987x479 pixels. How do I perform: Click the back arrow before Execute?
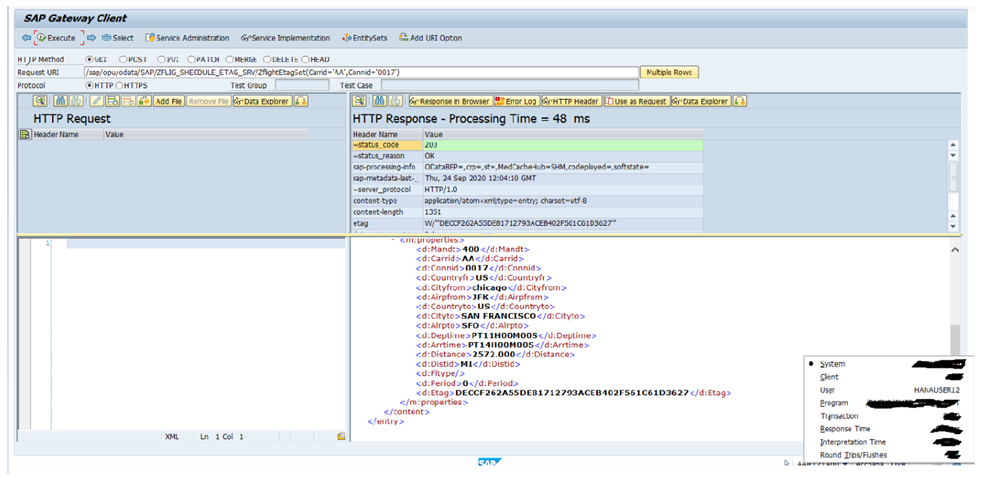[26, 38]
